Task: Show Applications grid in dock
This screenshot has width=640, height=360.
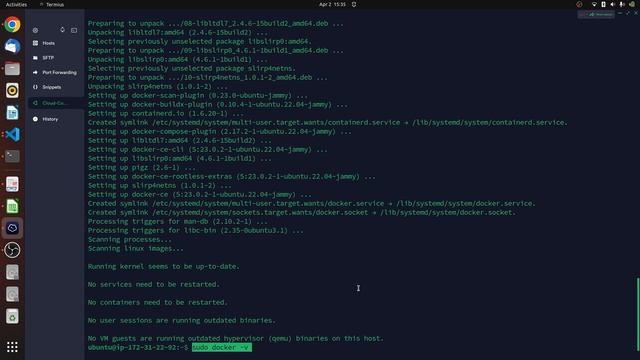Action: click(12, 347)
